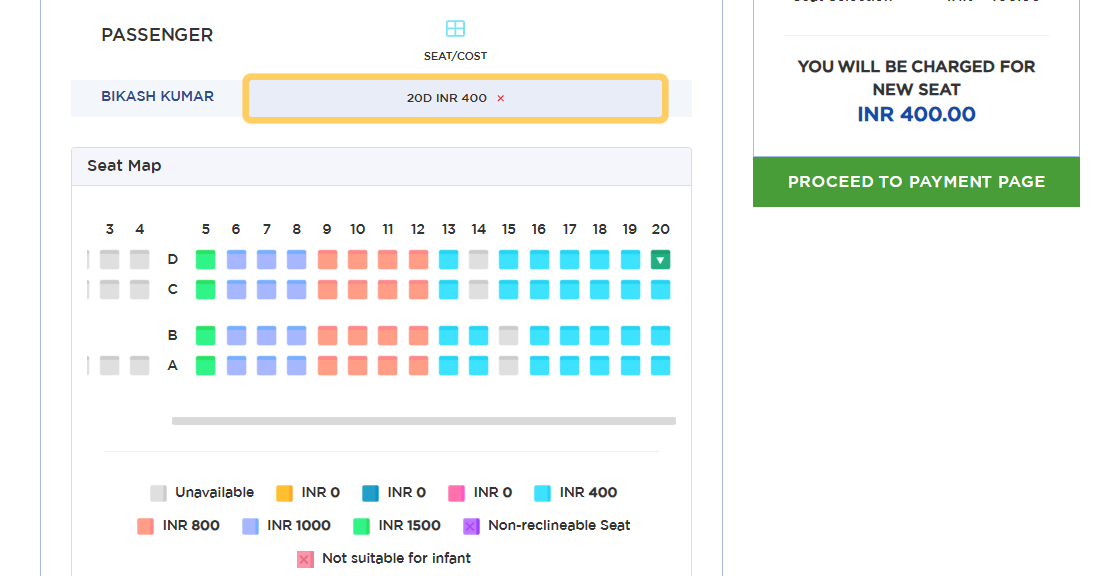Image resolution: width=1117 pixels, height=576 pixels.
Task: Select salmon seat 9D
Action: coord(327,260)
